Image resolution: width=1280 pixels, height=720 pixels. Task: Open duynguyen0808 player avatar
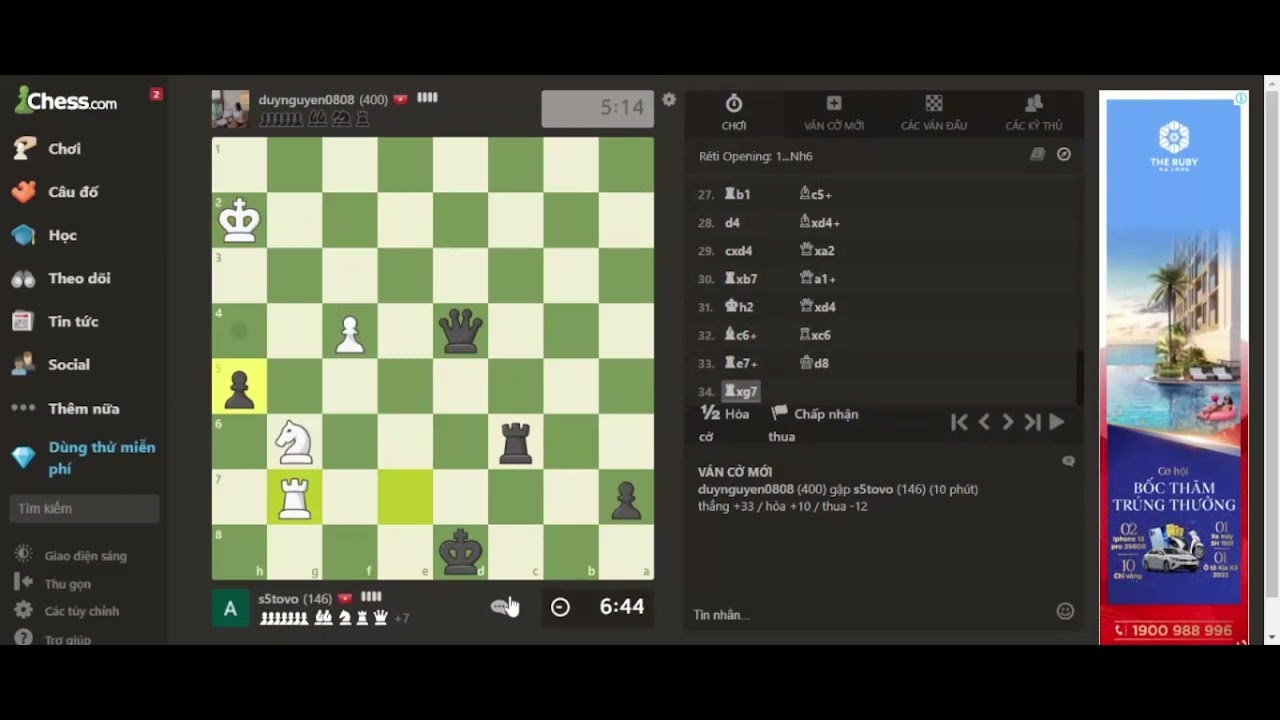pyautogui.click(x=230, y=109)
